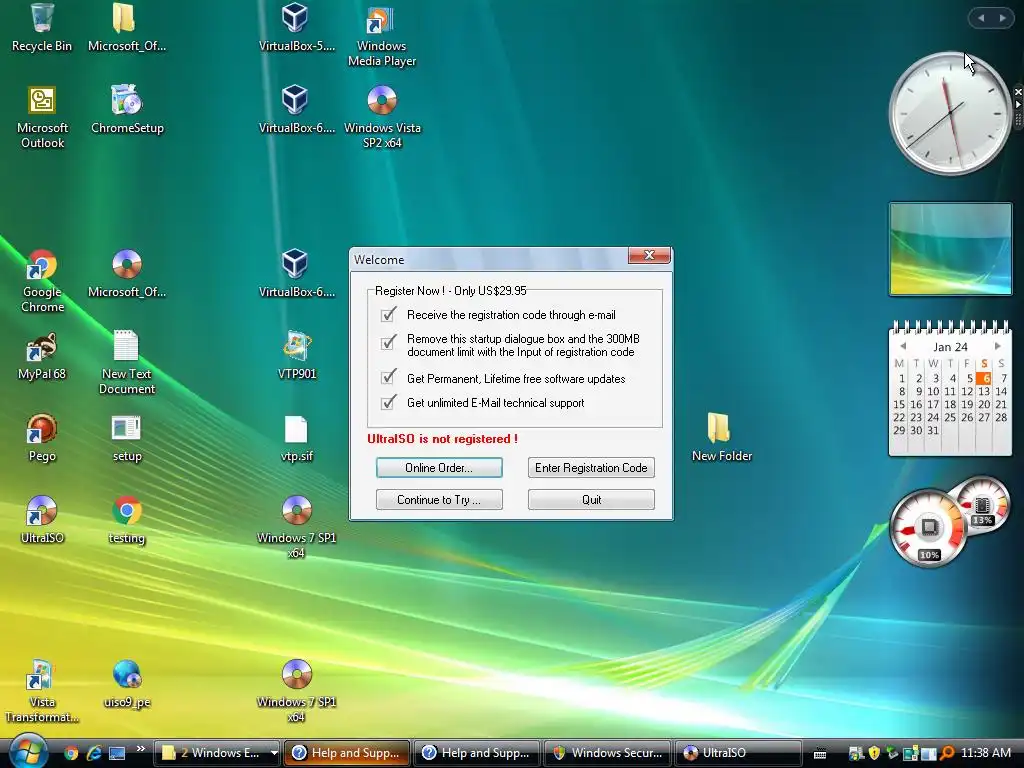Screen dimensions: 1024x768
Task: Click the Online Order... button
Action: 439,468
